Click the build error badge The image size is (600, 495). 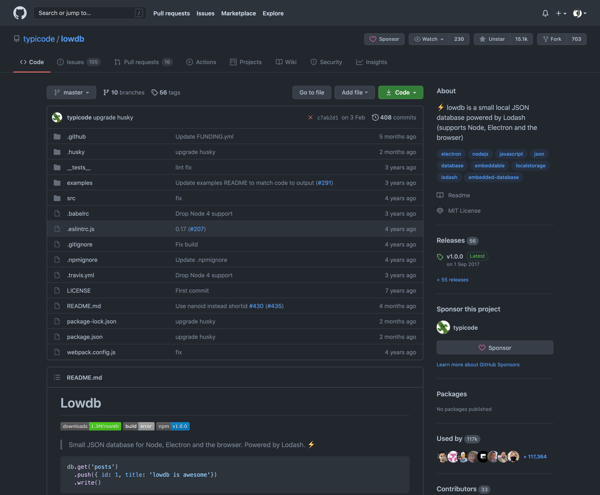tap(139, 426)
